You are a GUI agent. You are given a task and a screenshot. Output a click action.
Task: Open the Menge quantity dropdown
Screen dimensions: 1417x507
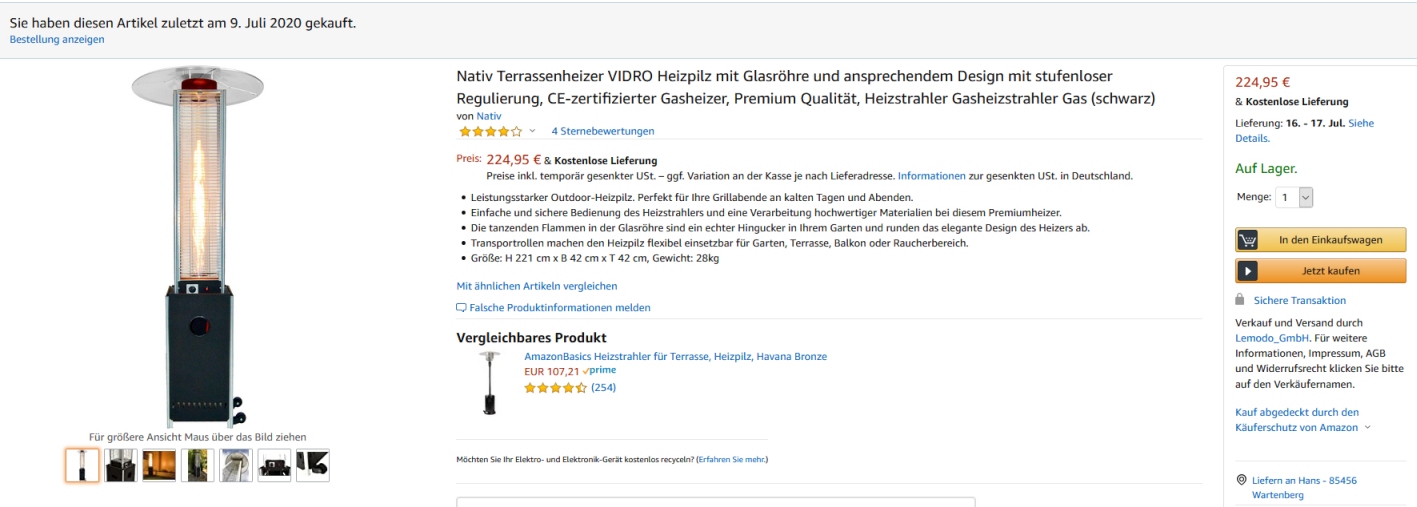(x=1294, y=198)
